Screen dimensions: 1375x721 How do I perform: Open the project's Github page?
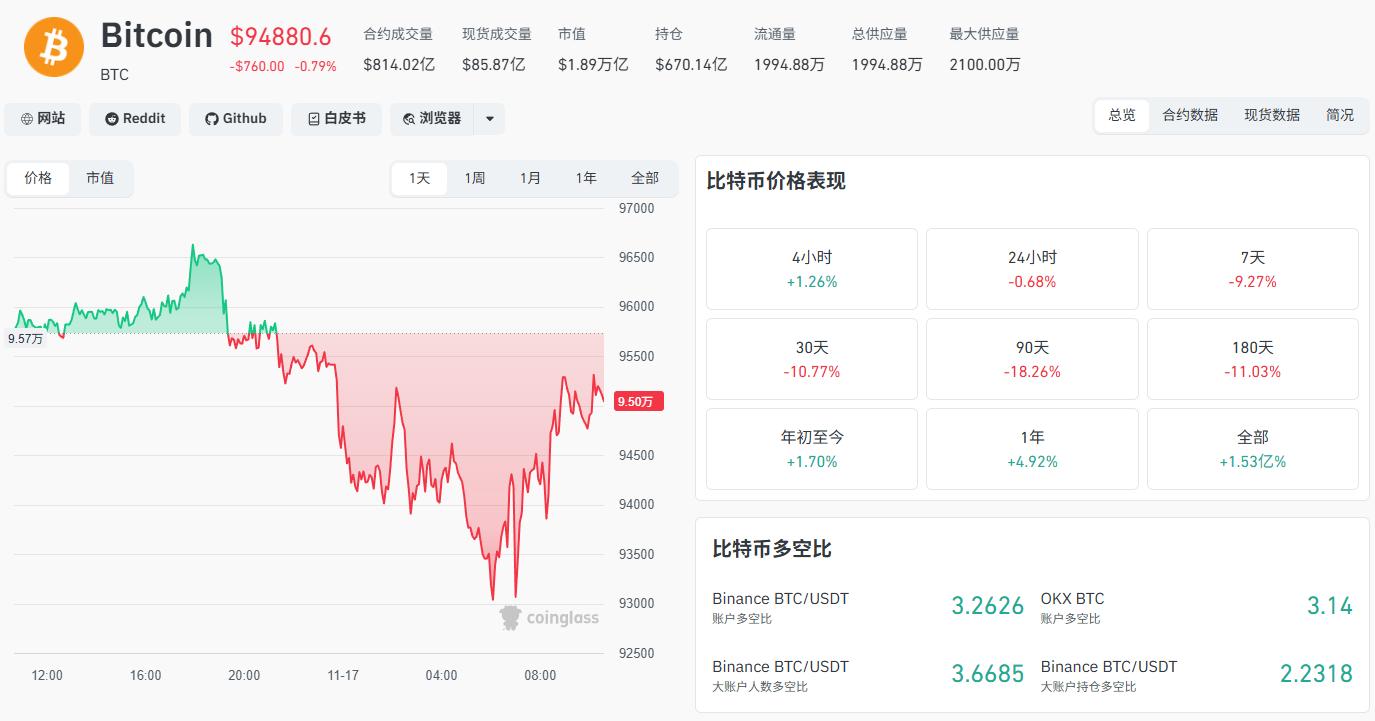click(x=236, y=118)
